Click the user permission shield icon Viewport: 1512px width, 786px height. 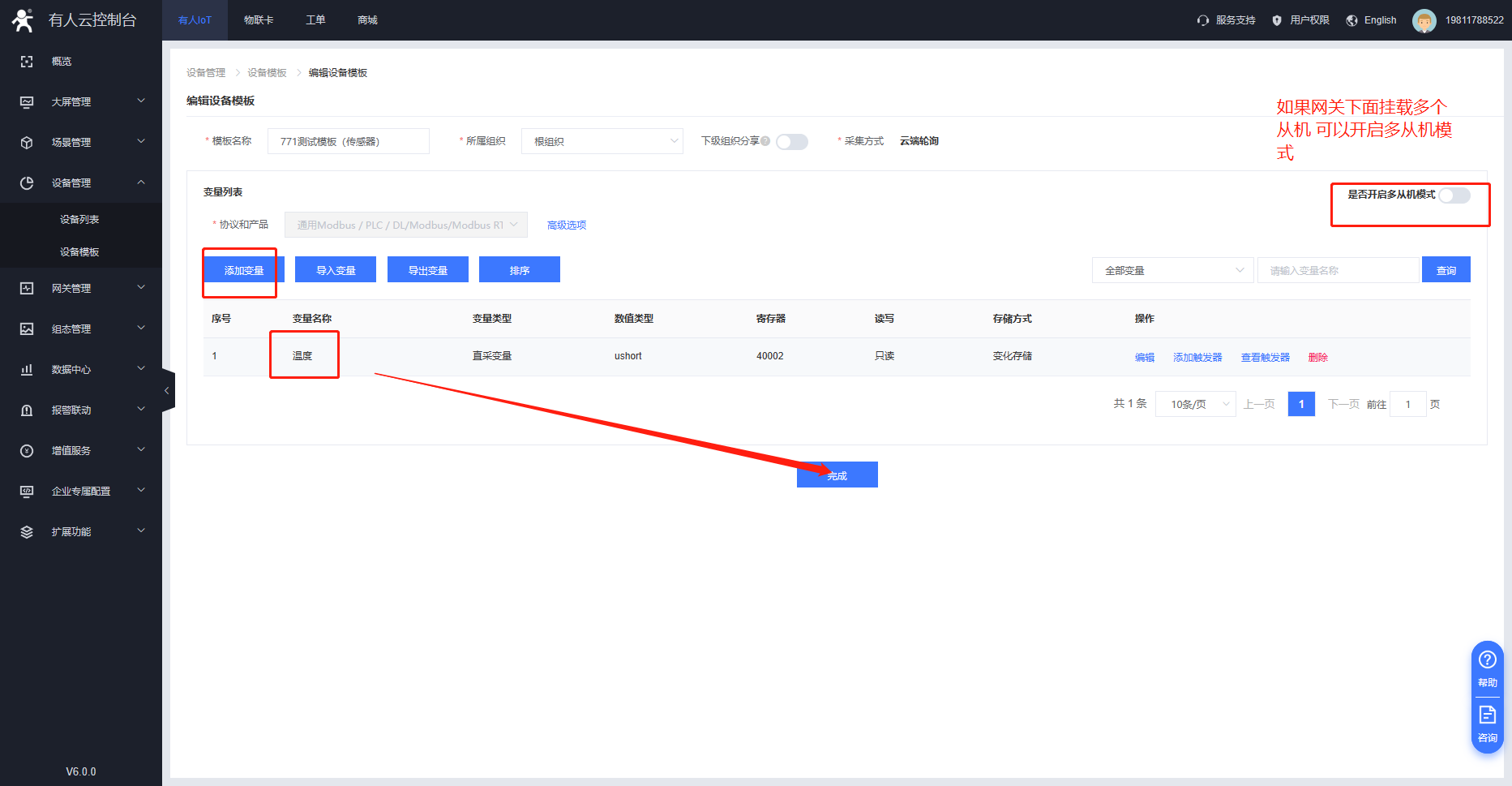tap(1277, 20)
